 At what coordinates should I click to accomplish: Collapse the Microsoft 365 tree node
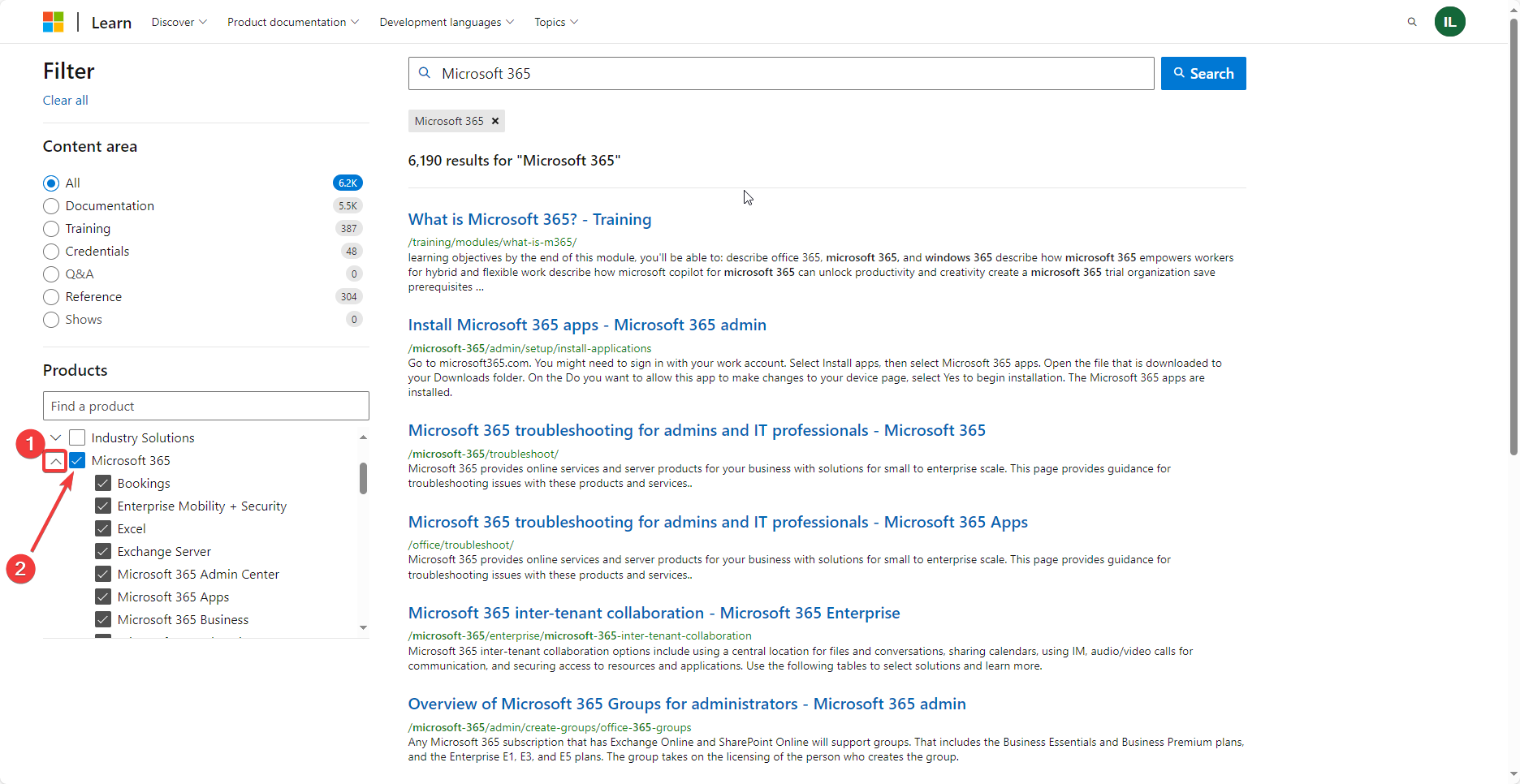[x=55, y=461]
